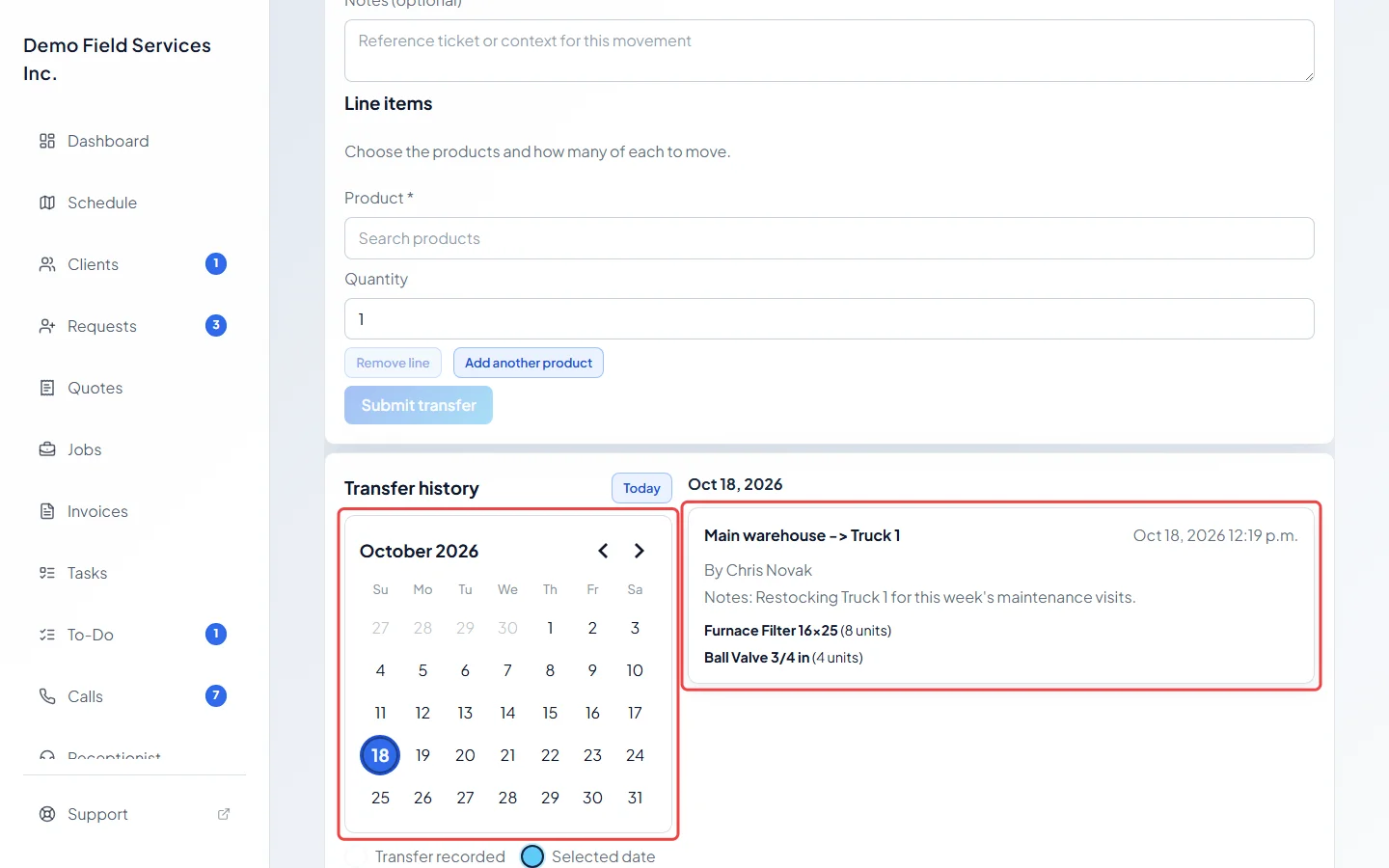Open Support external link icon

(x=224, y=814)
